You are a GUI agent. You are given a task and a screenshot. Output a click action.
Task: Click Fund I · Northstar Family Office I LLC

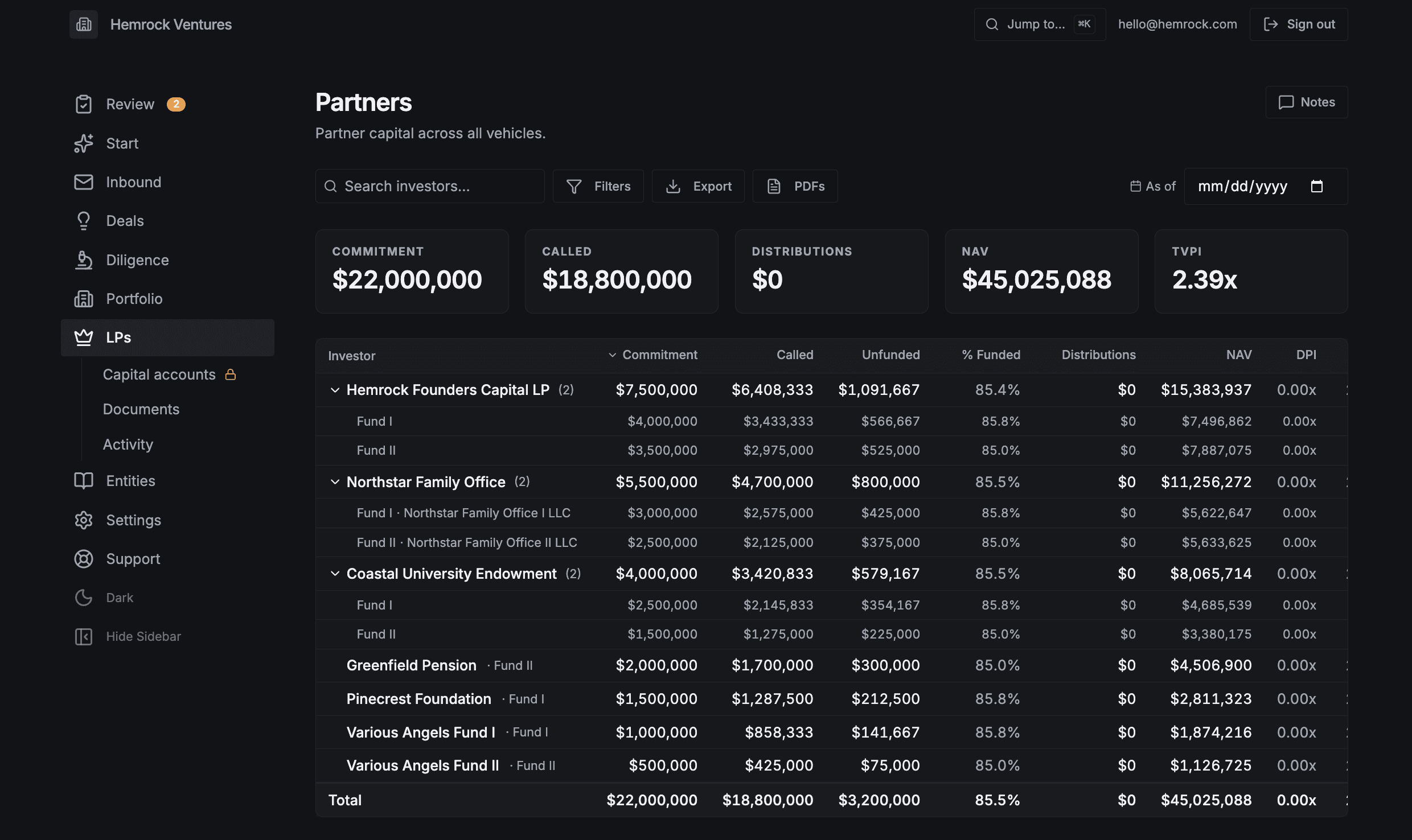pos(463,513)
